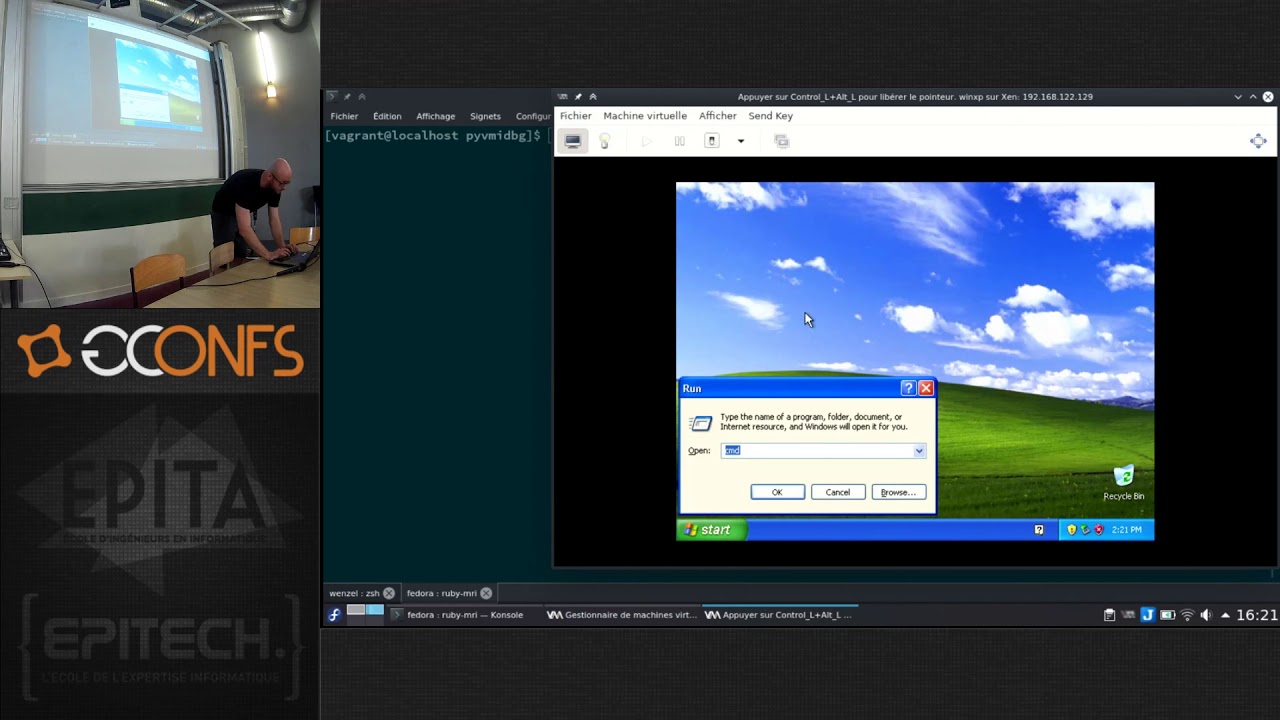Click the Run dialog help question button

[908, 388]
